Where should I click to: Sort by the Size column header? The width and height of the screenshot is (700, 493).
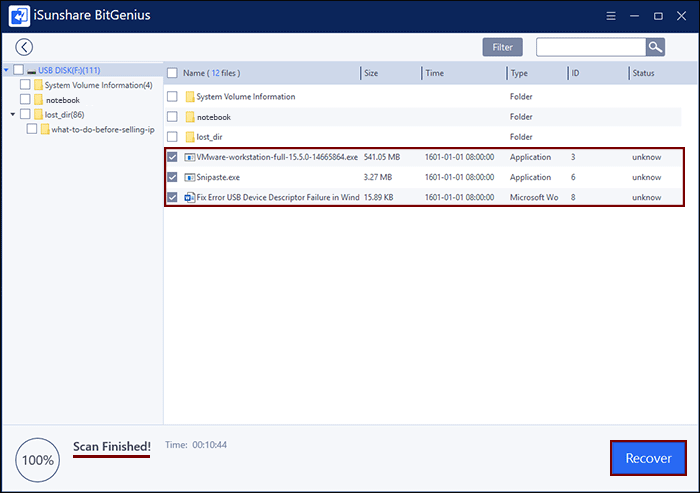coord(371,73)
